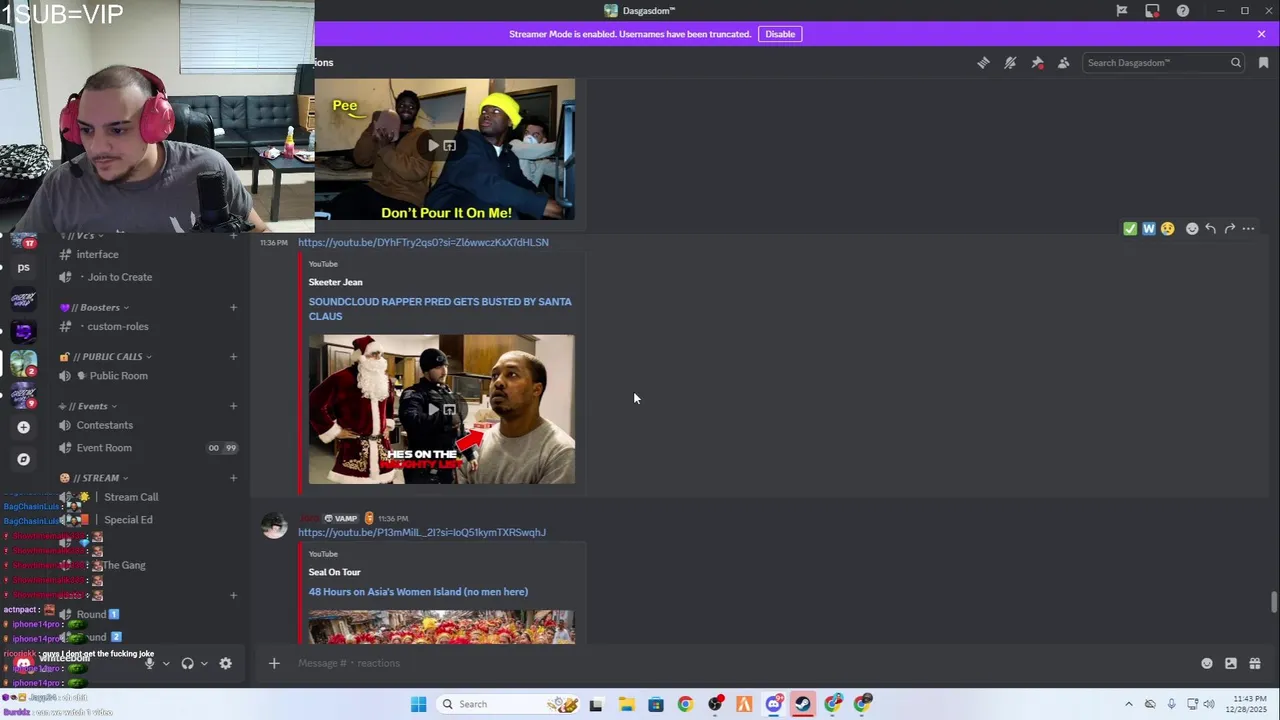Click the chat scrollbar handle
The width and height of the screenshot is (1280, 720).
coord(1273,603)
